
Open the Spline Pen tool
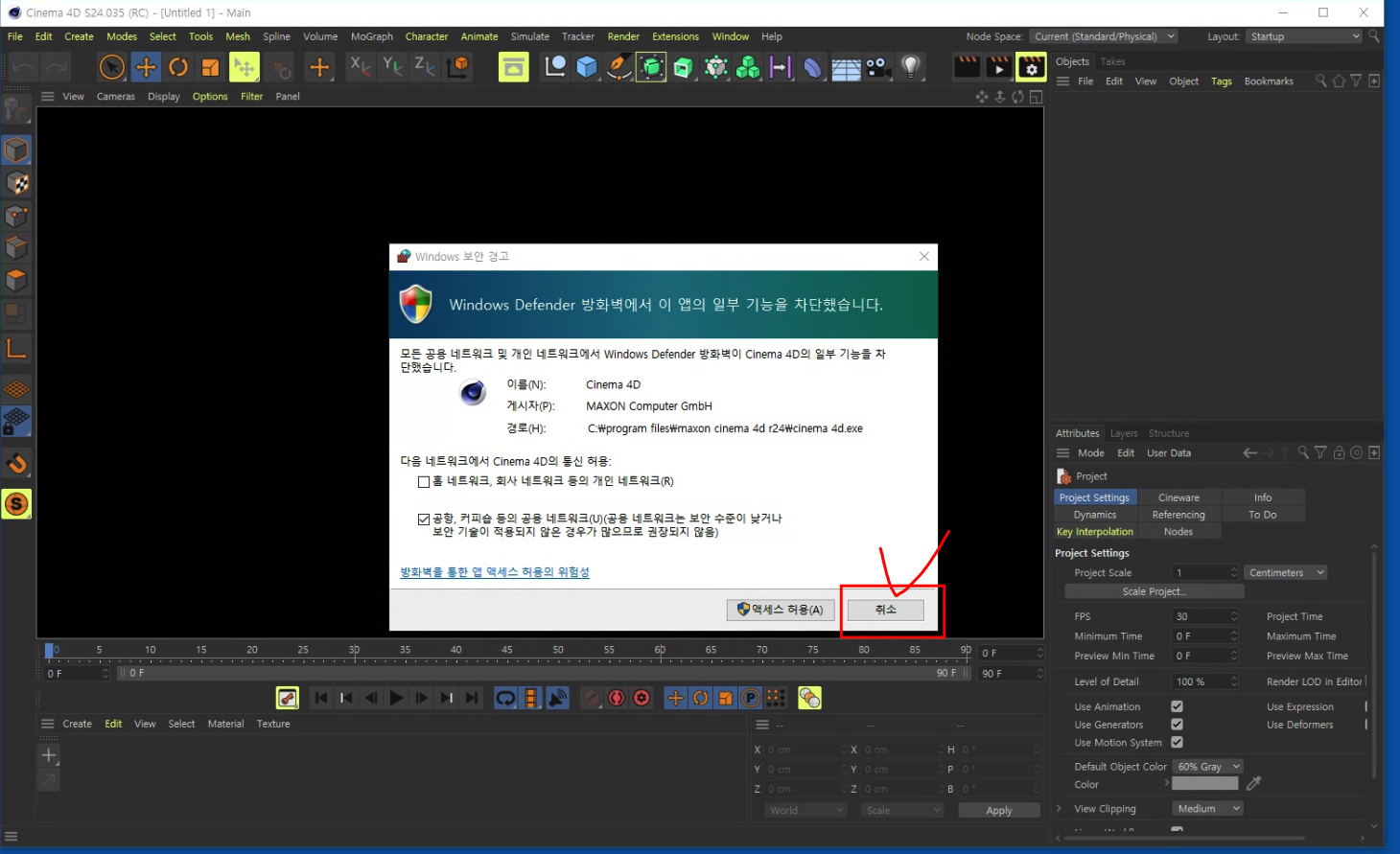point(618,67)
